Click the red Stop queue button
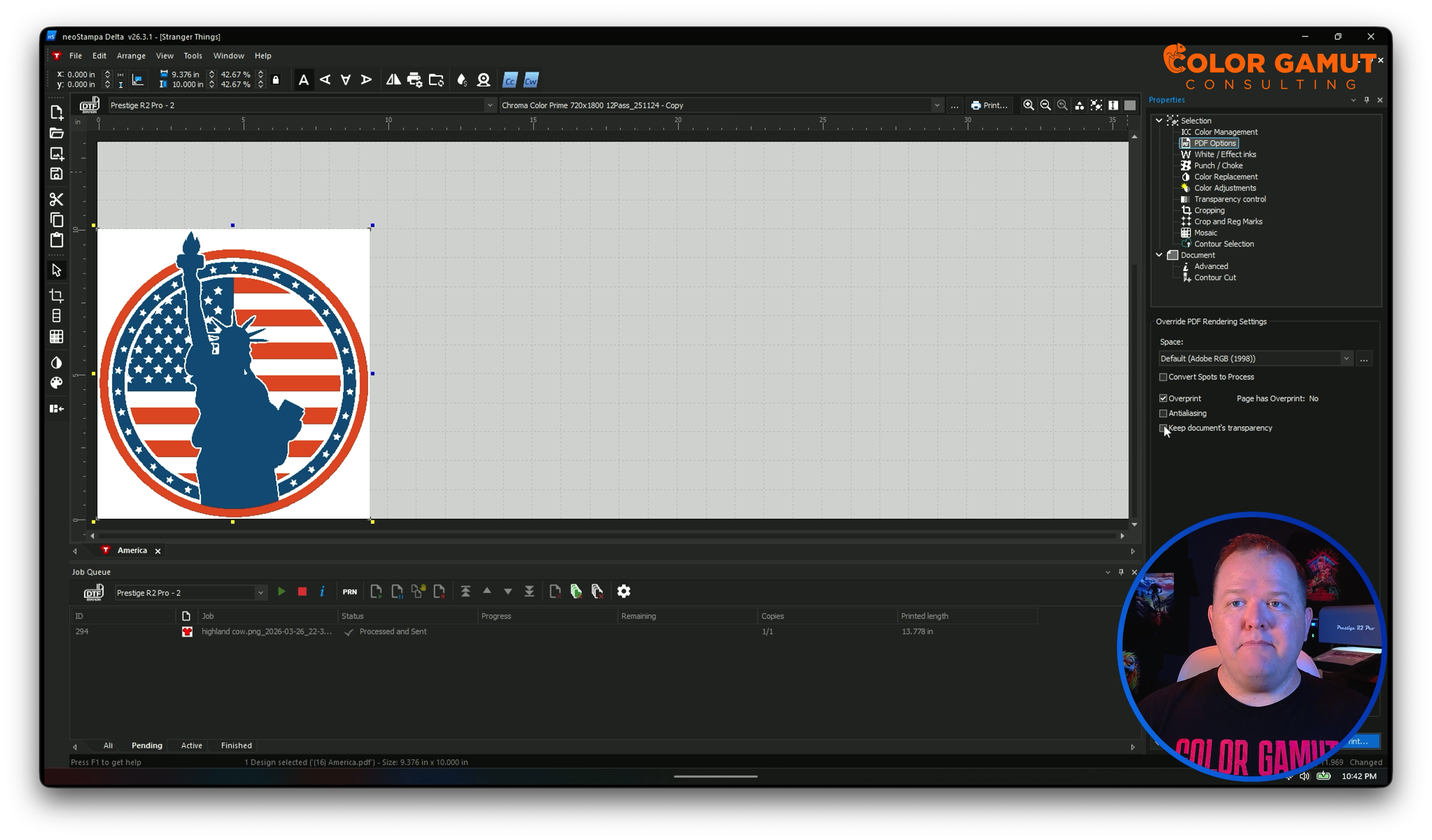1432x840 pixels. [x=302, y=592]
